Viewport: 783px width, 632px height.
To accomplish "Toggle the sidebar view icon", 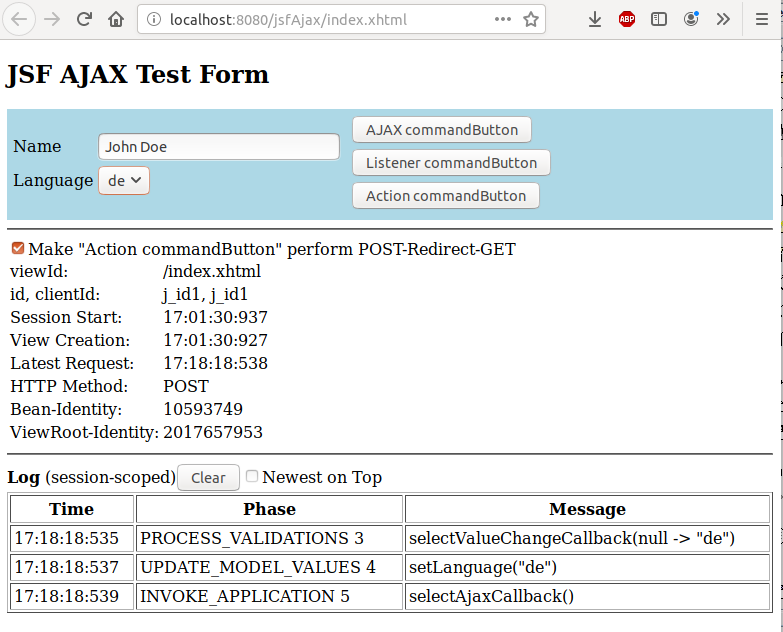I will [659, 19].
